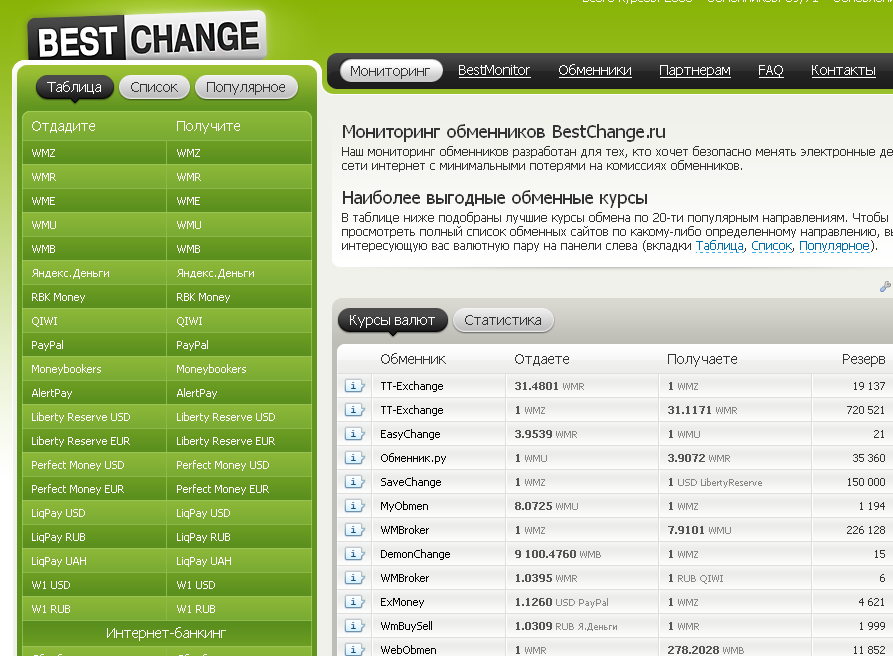The image size is (893, 656).
Task: Select LiqPay USD in the Получите column
Action: [x=239, y=512]
